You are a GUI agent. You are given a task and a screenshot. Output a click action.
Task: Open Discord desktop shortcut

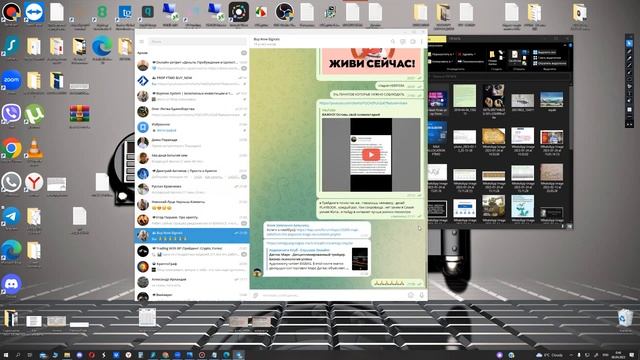(x=11, y=285)
